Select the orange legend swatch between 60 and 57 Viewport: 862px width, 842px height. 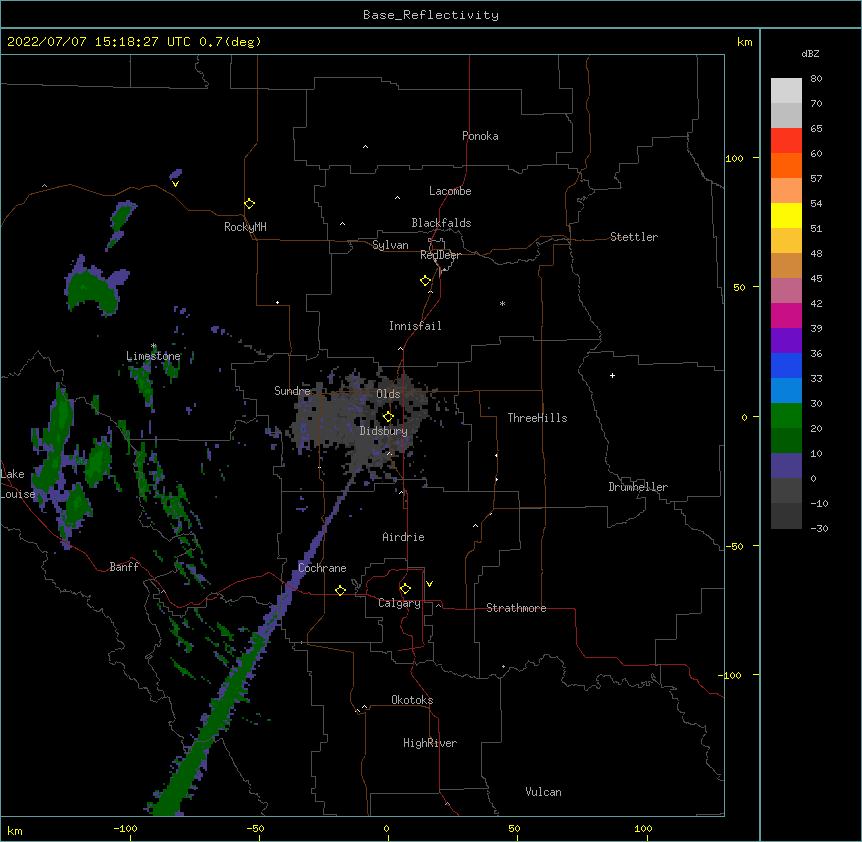[x=786, y=165]
